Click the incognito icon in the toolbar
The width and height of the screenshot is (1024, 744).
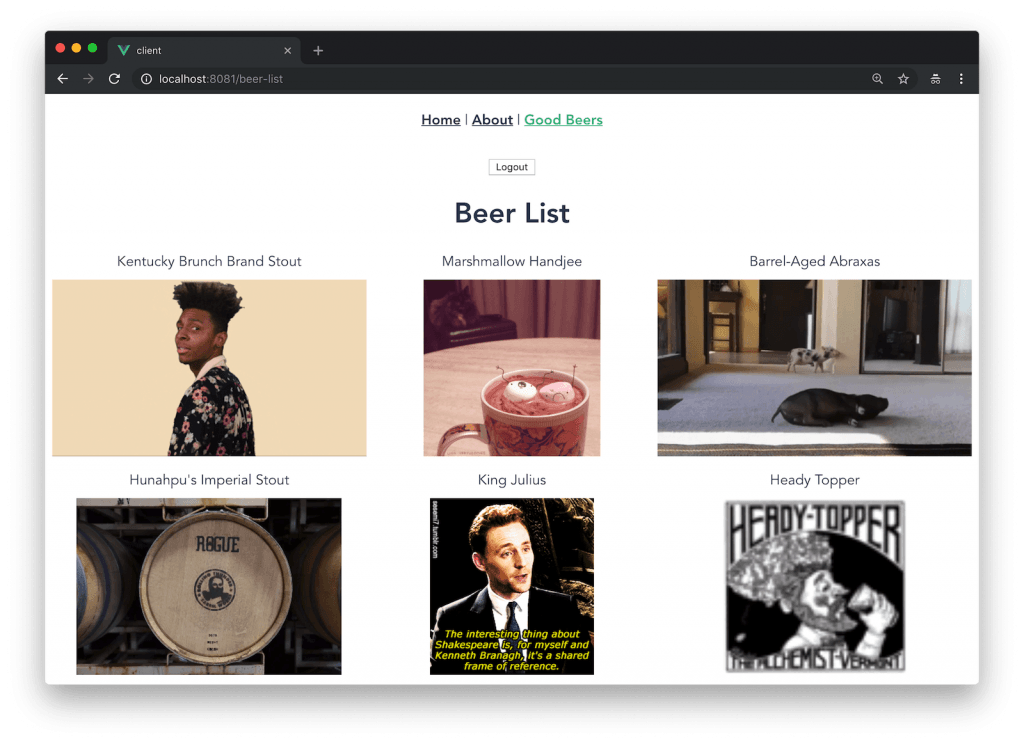pos(935,79)
